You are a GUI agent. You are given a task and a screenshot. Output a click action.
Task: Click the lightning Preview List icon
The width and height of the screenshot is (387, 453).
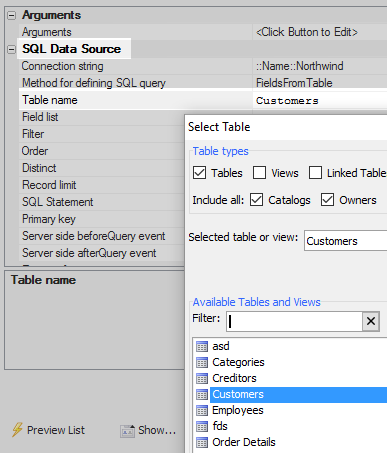17,430
